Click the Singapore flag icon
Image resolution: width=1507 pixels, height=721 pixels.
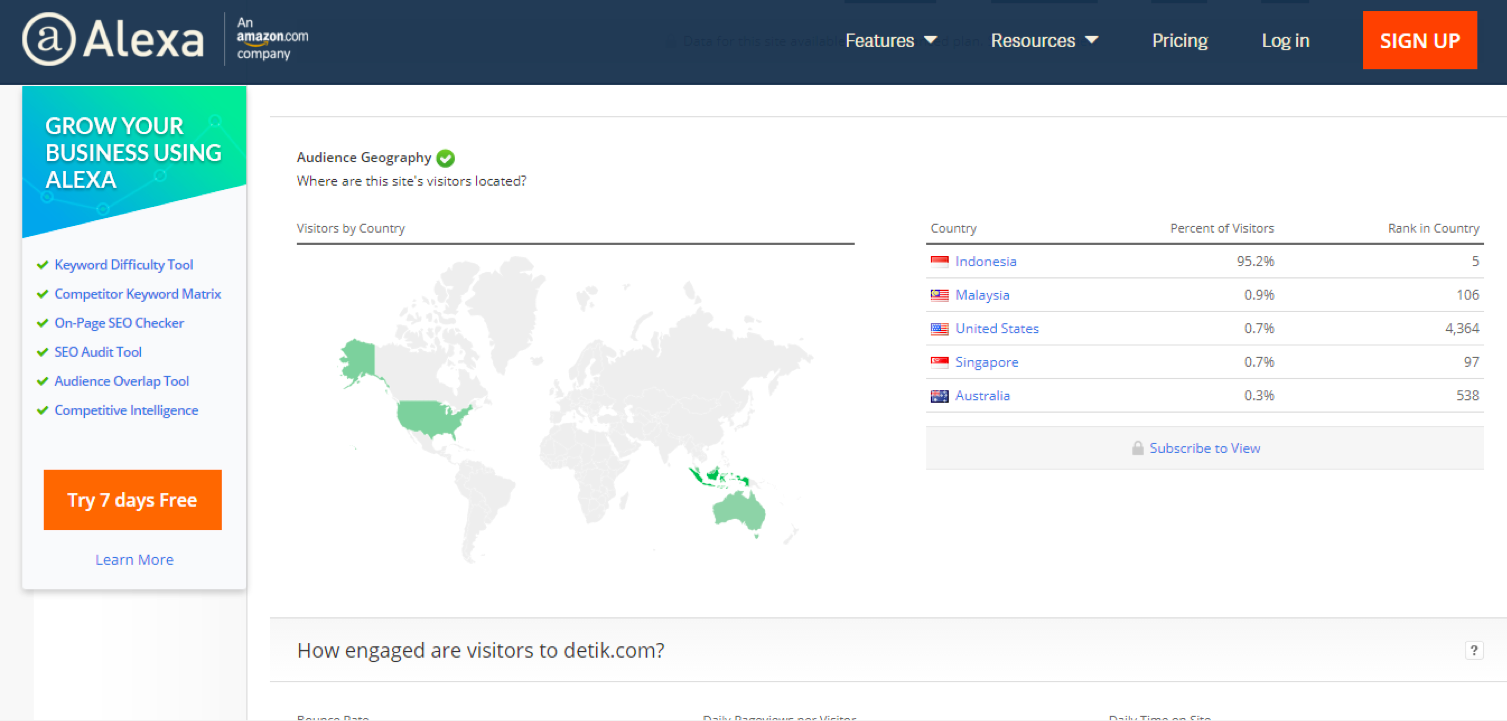click(x=939, y=362)
